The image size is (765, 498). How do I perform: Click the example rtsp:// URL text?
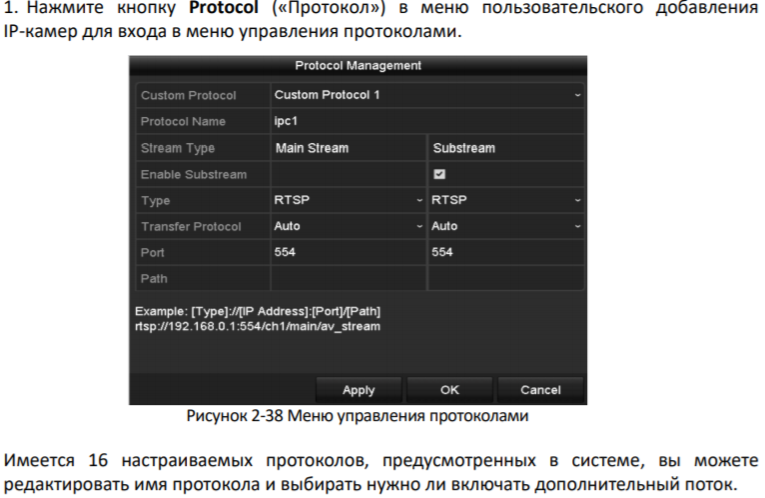coord(257,326)
